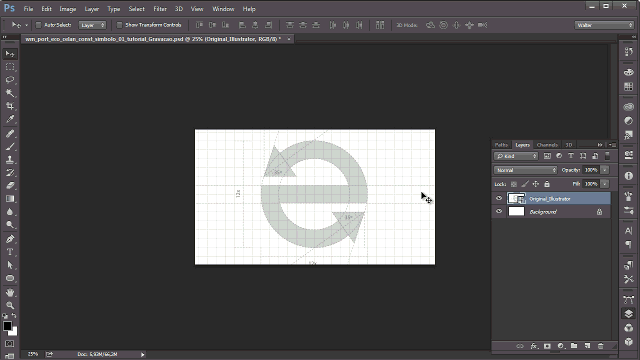Image resolution: width=640 pixels, height=360 pixels.
Task: Select the Move tool in toolbox
Action: 10,54
